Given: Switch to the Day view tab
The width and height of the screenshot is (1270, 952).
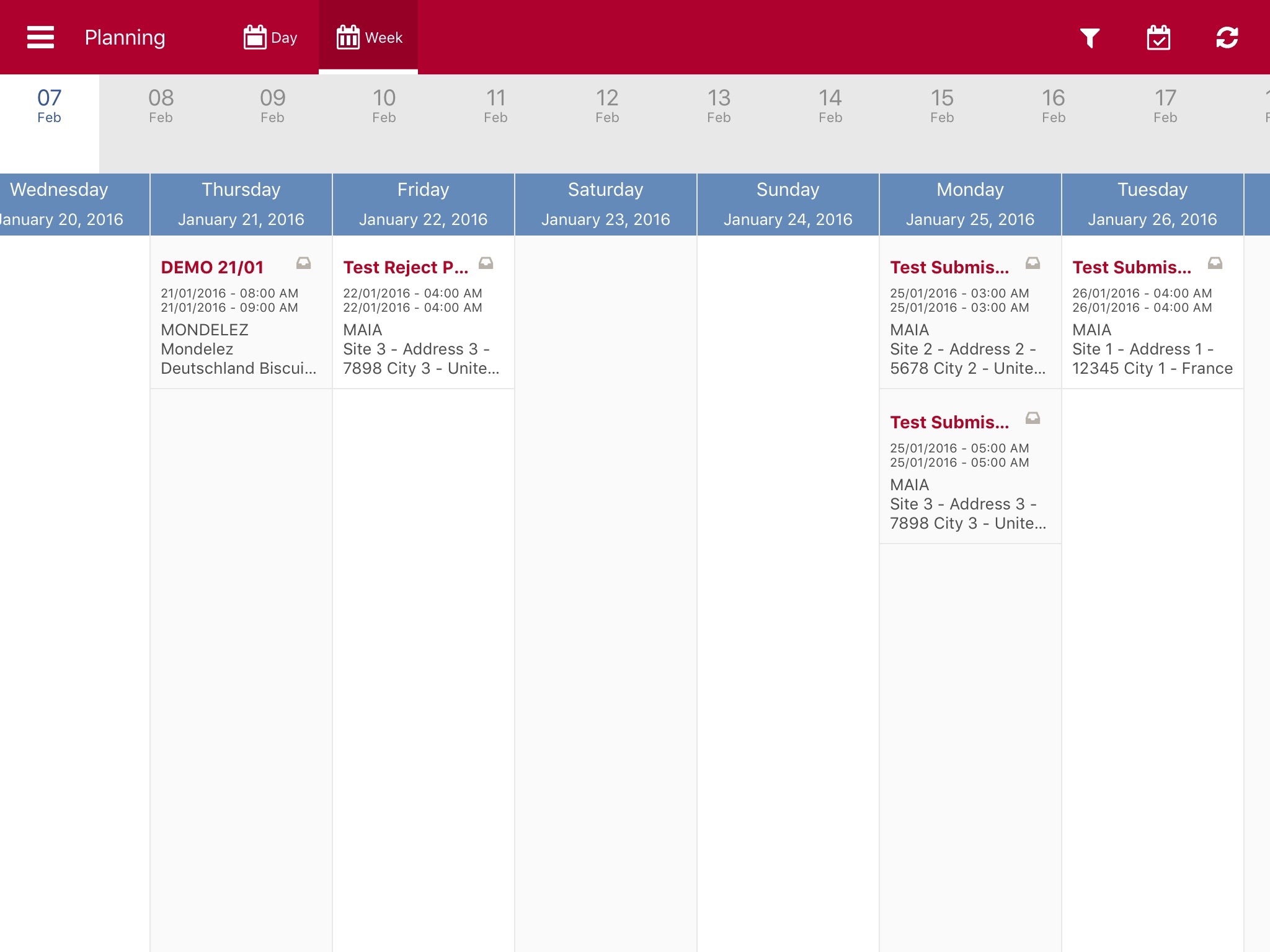Looking at the screenshot, I should click(270, 37).
